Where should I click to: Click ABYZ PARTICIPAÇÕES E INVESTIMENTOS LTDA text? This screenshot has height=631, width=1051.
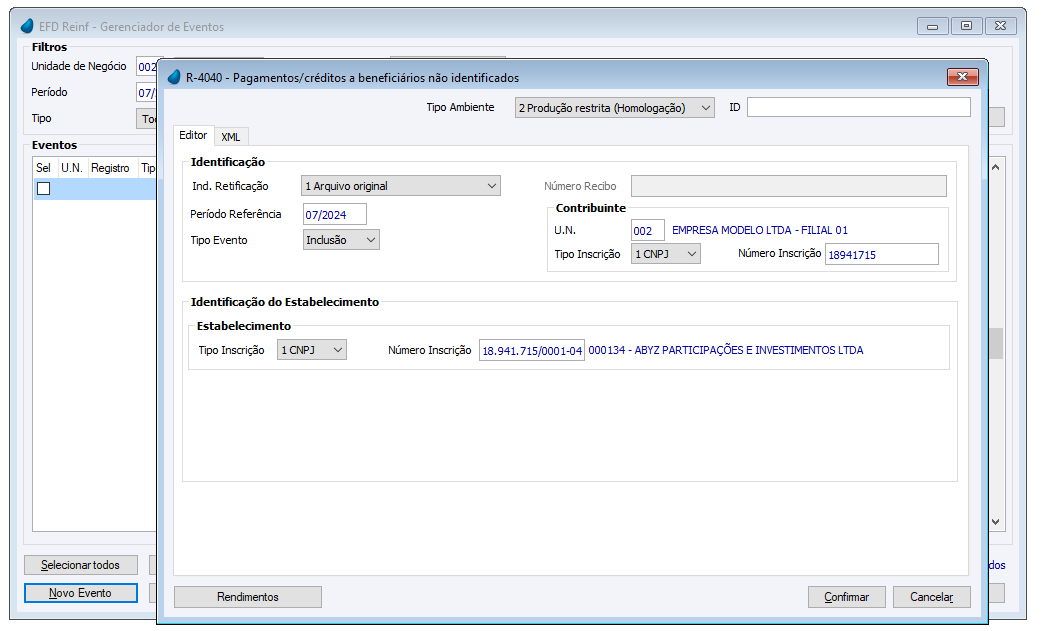(x=749, y=350)
